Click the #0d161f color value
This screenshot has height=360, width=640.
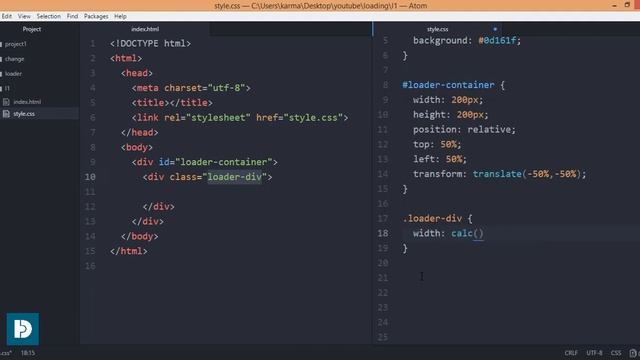[497, 40]
